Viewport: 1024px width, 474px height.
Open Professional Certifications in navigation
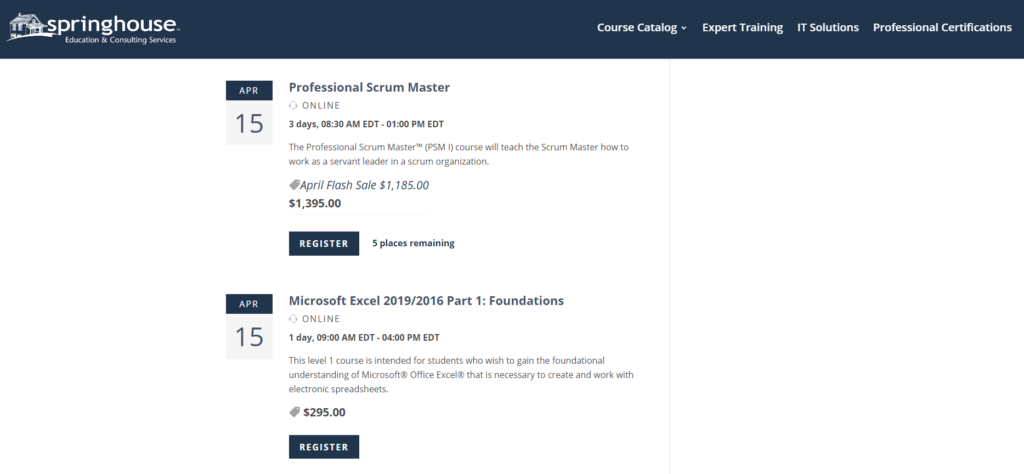click(x=942, y=27)
